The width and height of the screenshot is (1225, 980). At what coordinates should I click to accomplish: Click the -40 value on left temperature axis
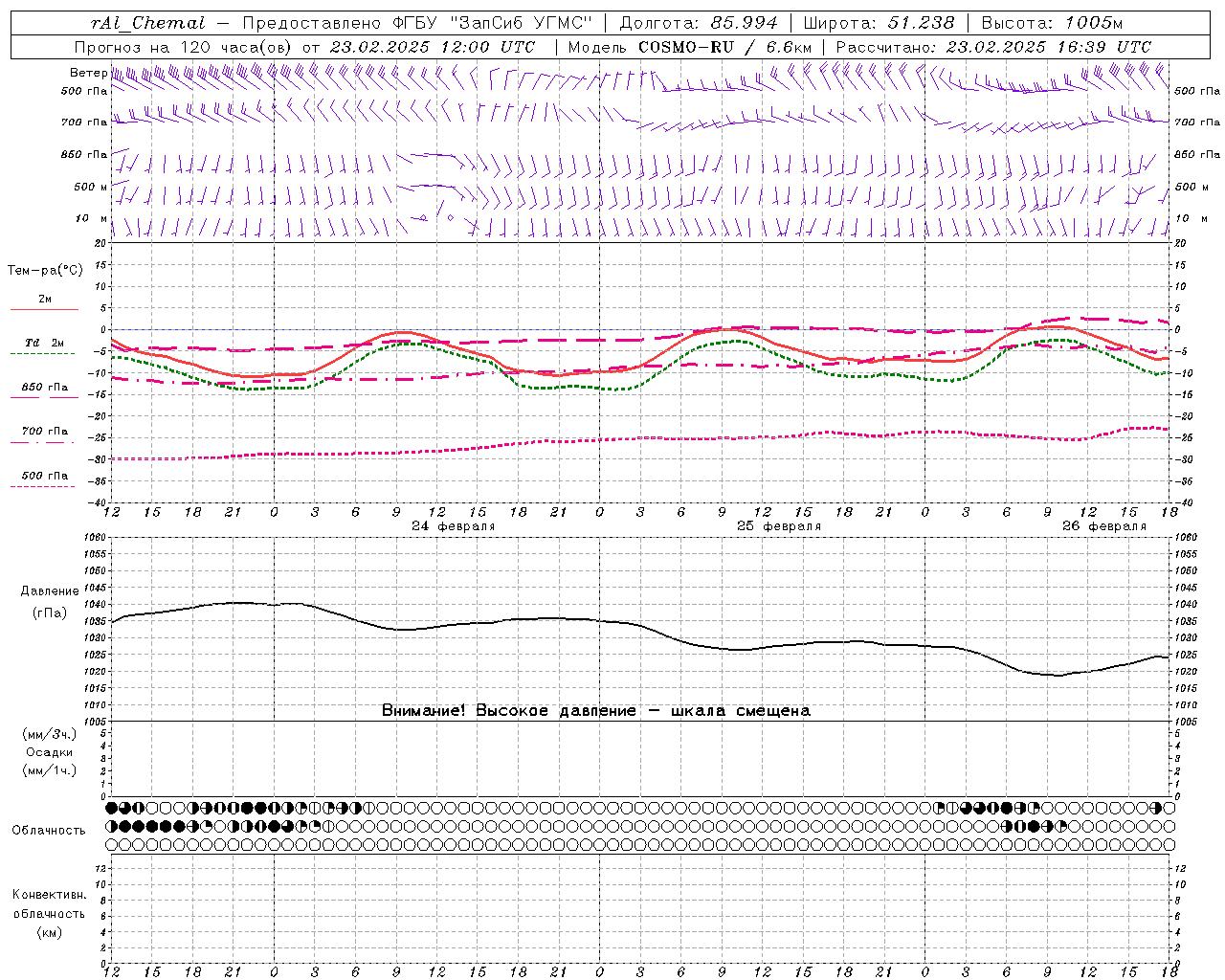coord(98,503)
